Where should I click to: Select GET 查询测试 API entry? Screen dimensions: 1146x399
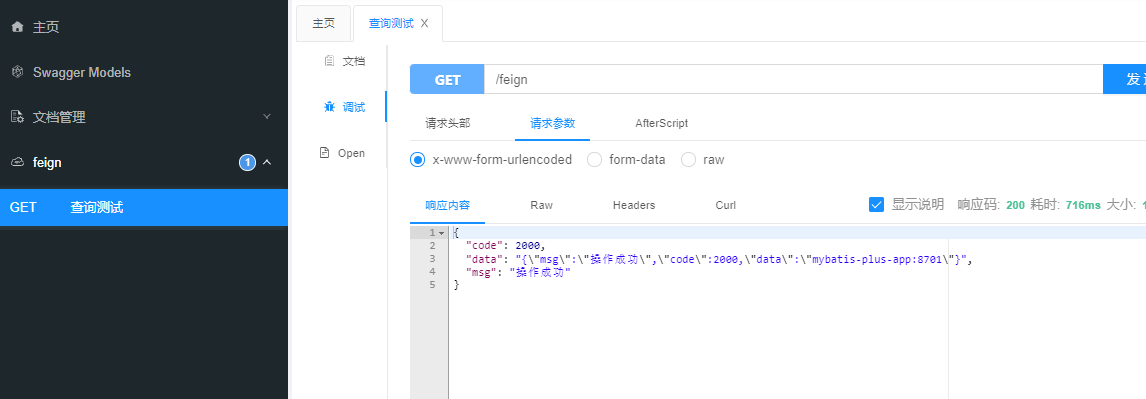pos(144,208)
